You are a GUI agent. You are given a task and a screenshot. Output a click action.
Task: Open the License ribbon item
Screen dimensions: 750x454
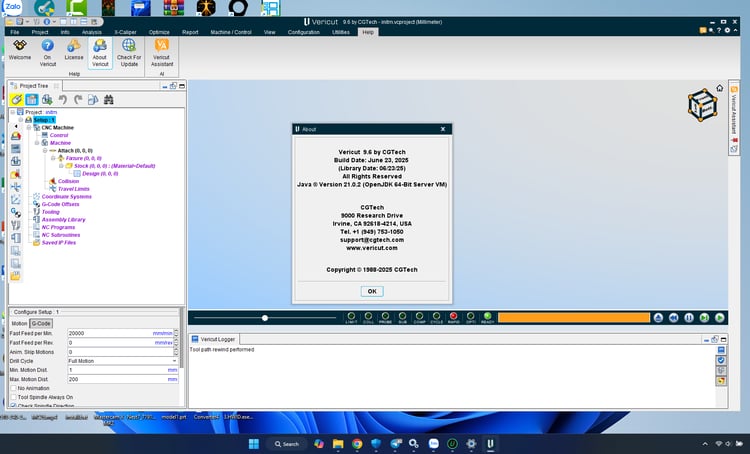tap(74, 50)
